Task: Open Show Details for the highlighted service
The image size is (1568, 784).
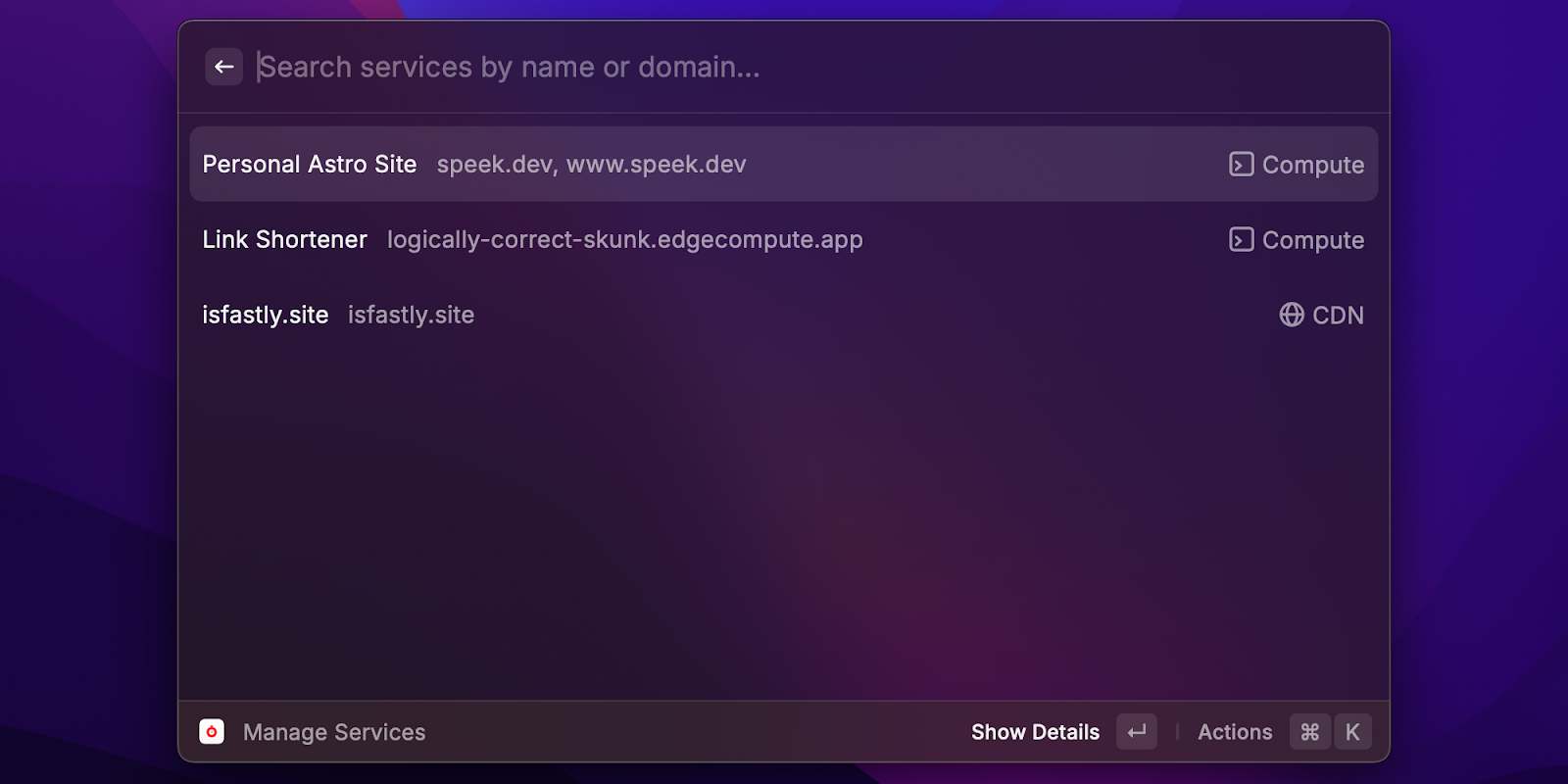Action: click(1035, 731)
